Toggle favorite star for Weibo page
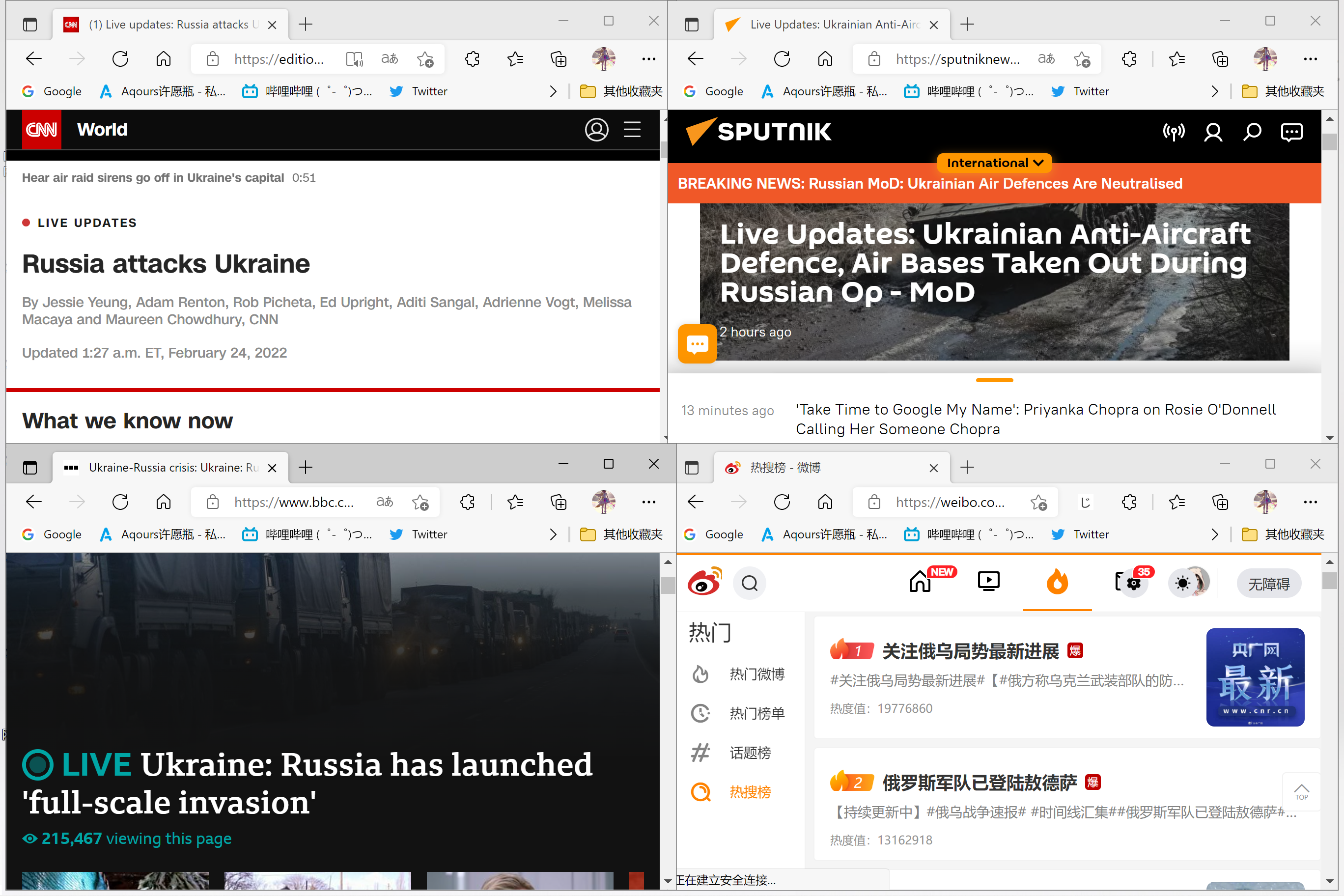Viewport: 1344px width, 896px height. (x=1038, y=503)
